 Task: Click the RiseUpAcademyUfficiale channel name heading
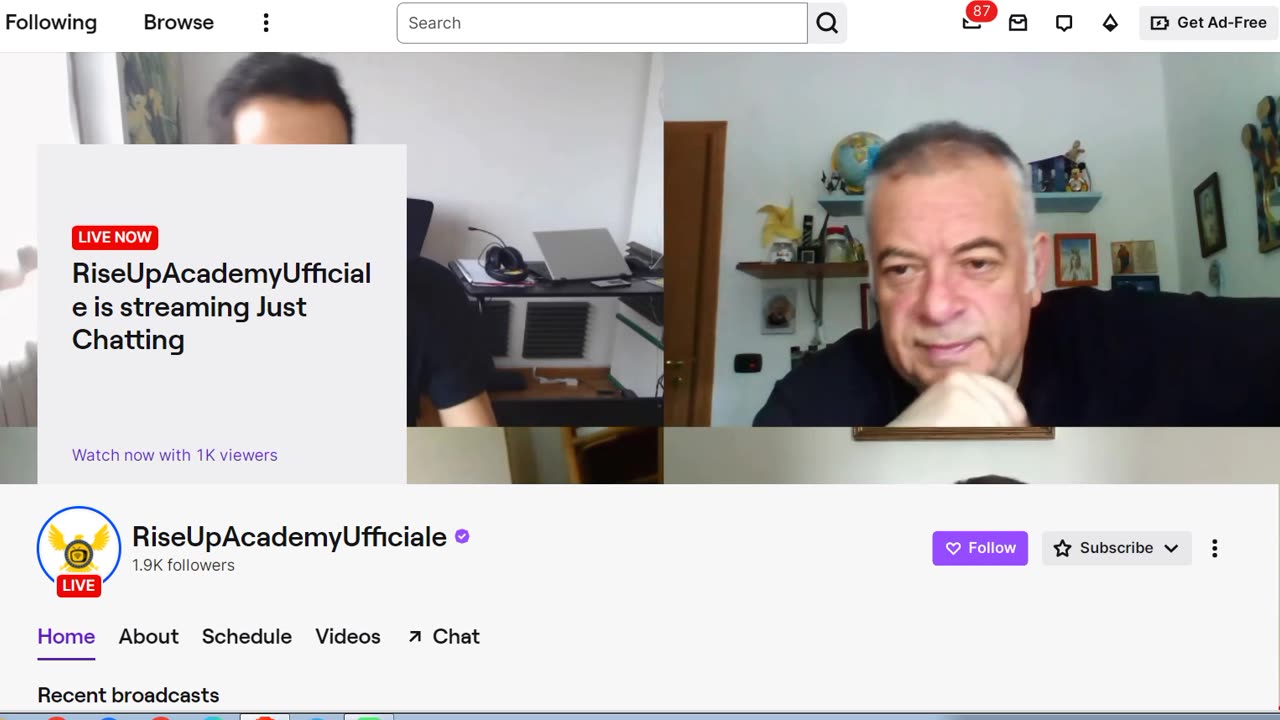point(289,537)
